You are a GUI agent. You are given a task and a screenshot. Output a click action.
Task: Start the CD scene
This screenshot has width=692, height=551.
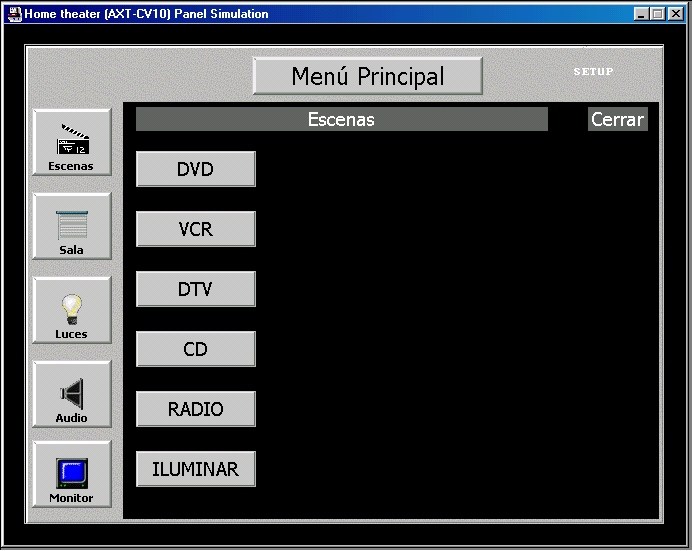pos(196,349)
